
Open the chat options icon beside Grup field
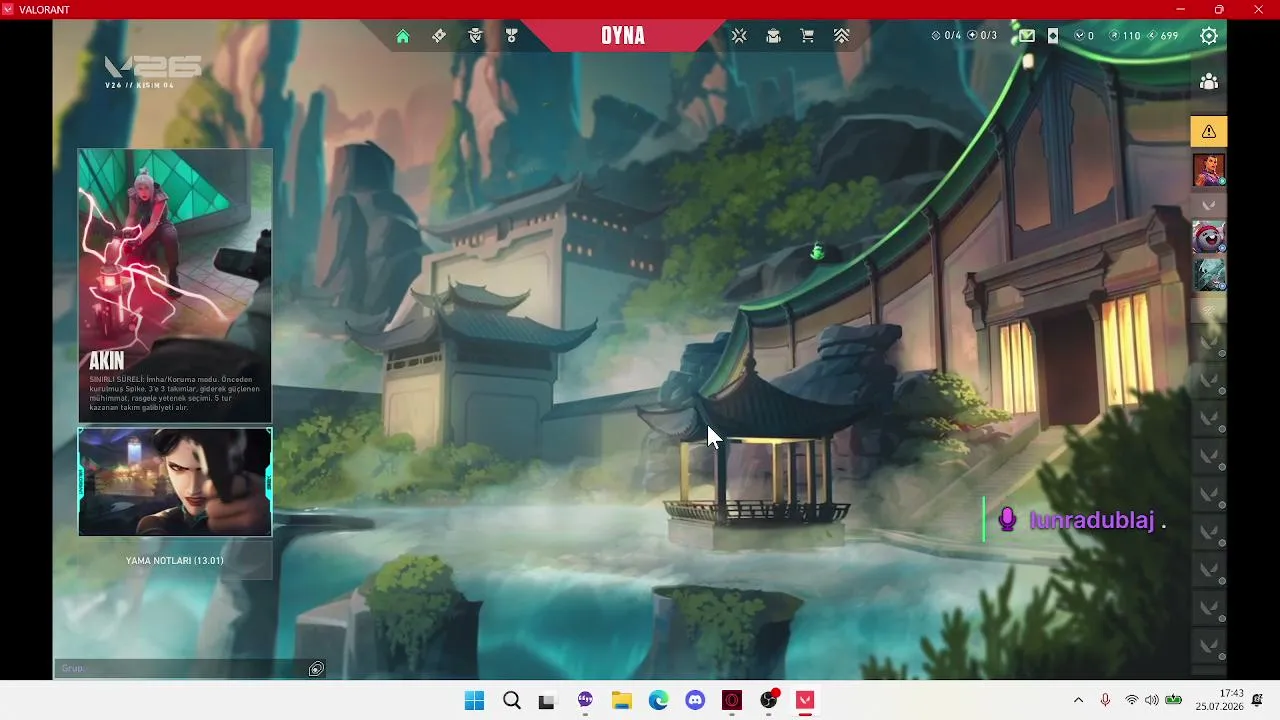[x=316, y=669]
